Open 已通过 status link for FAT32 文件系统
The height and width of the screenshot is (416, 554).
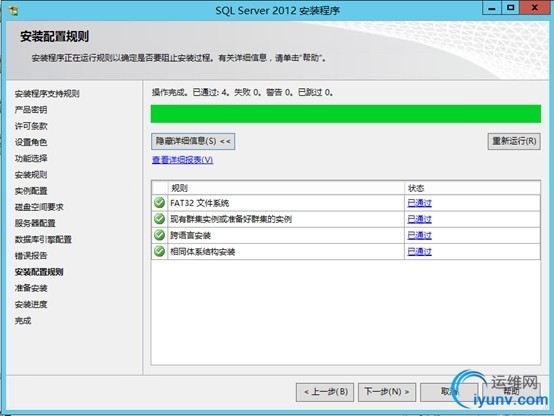(419, 203)
